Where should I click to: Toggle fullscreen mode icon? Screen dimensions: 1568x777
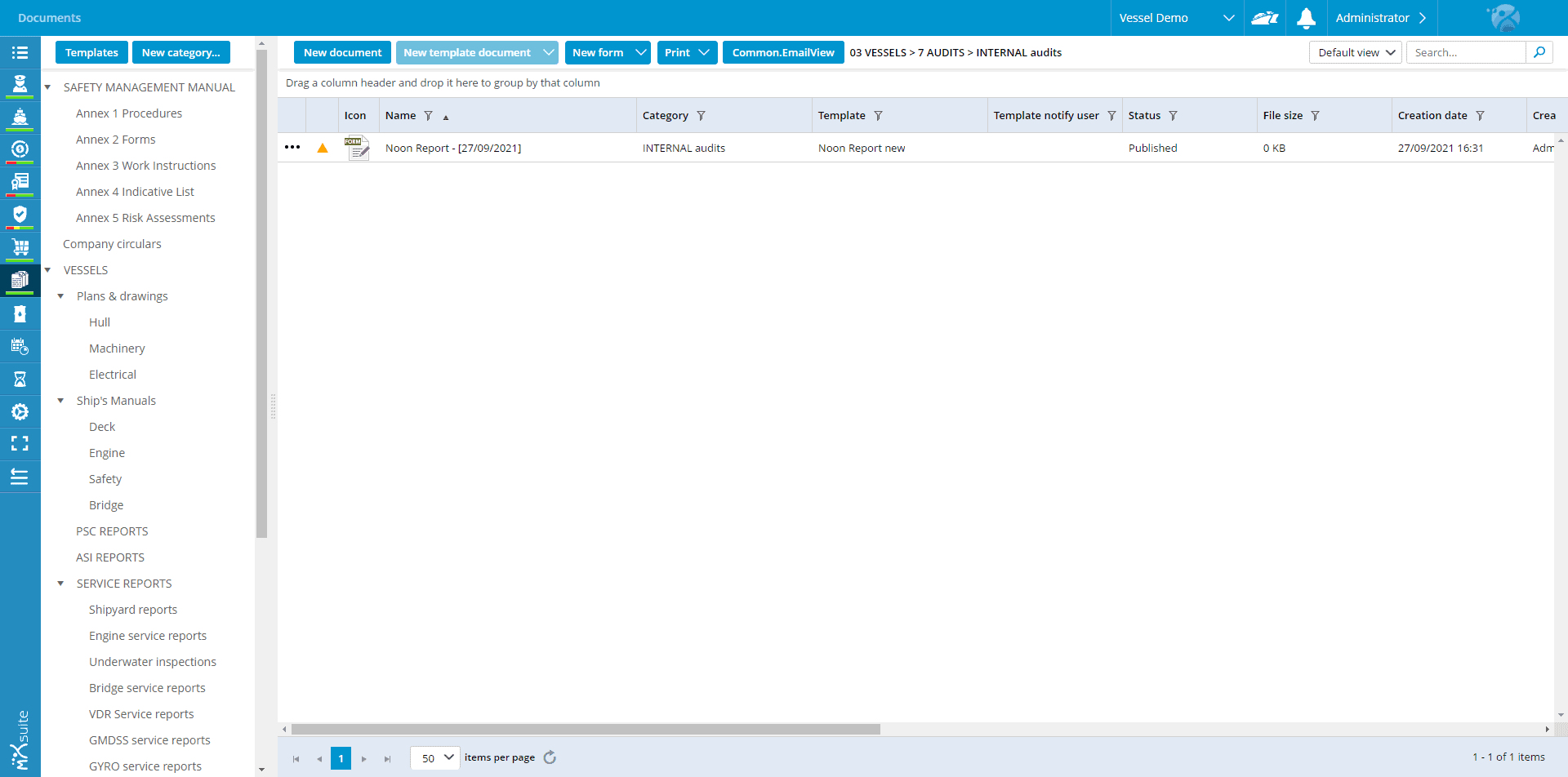[x=20, y=443]
